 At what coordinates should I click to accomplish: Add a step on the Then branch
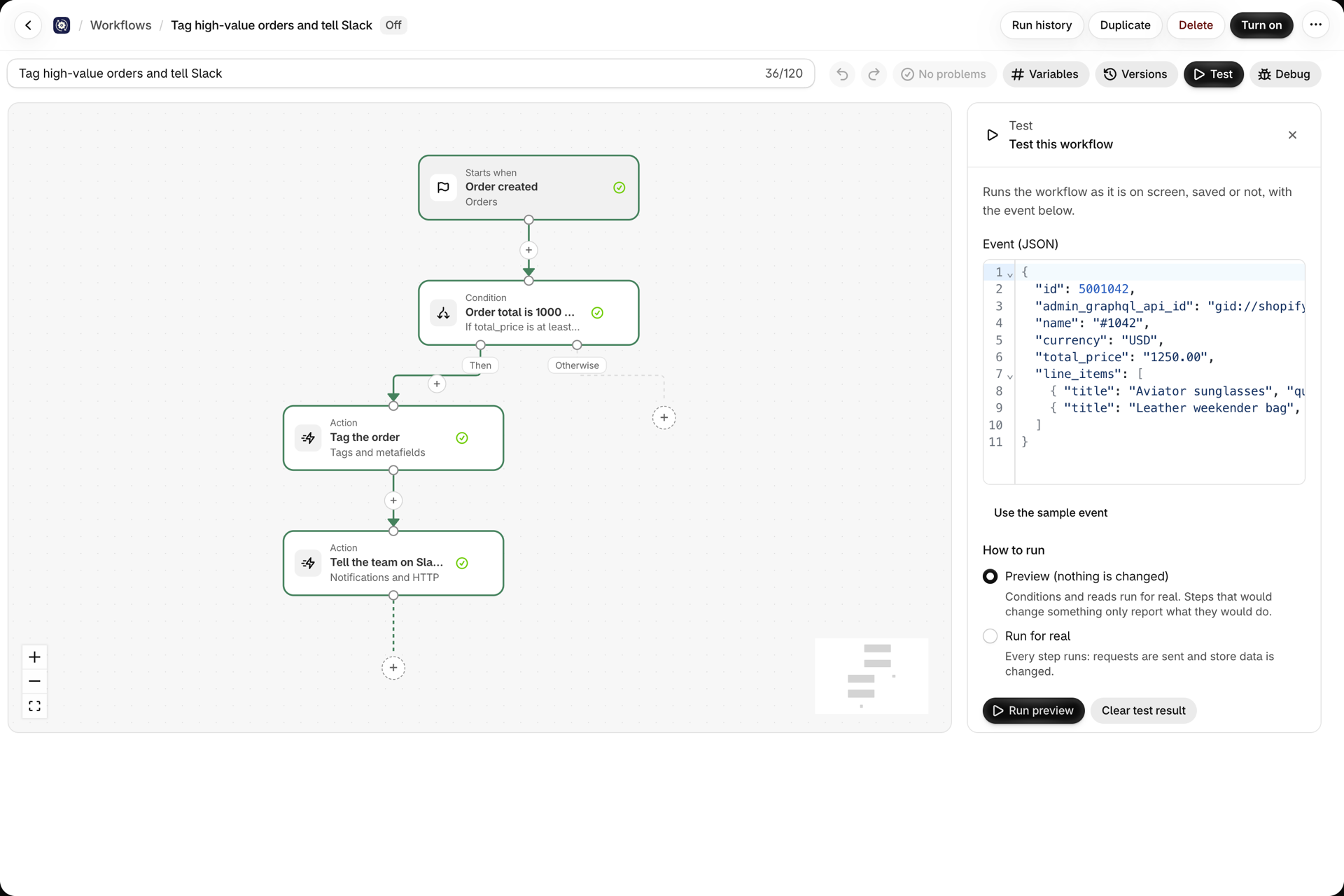(437, 384)
